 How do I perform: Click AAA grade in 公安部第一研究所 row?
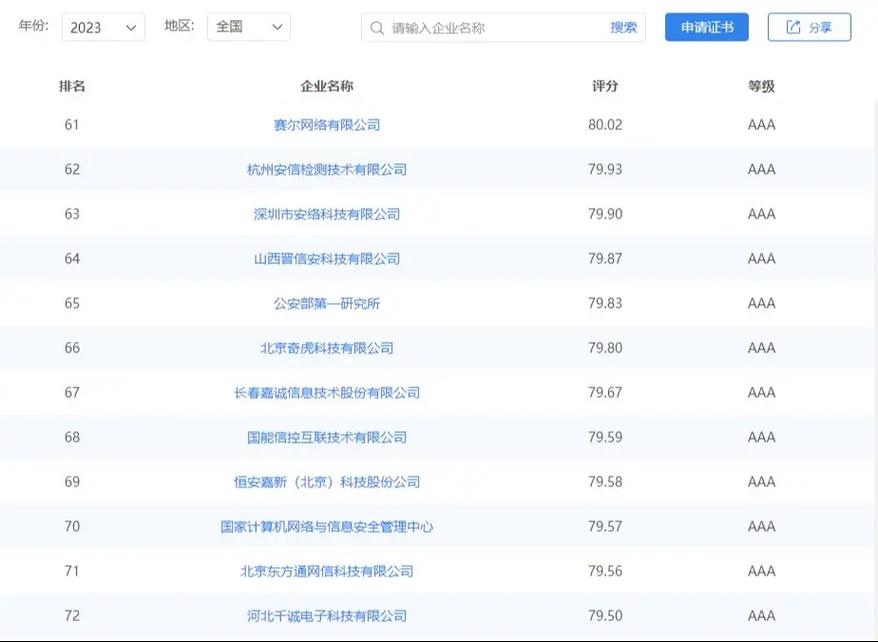click(x=762, y=303)
